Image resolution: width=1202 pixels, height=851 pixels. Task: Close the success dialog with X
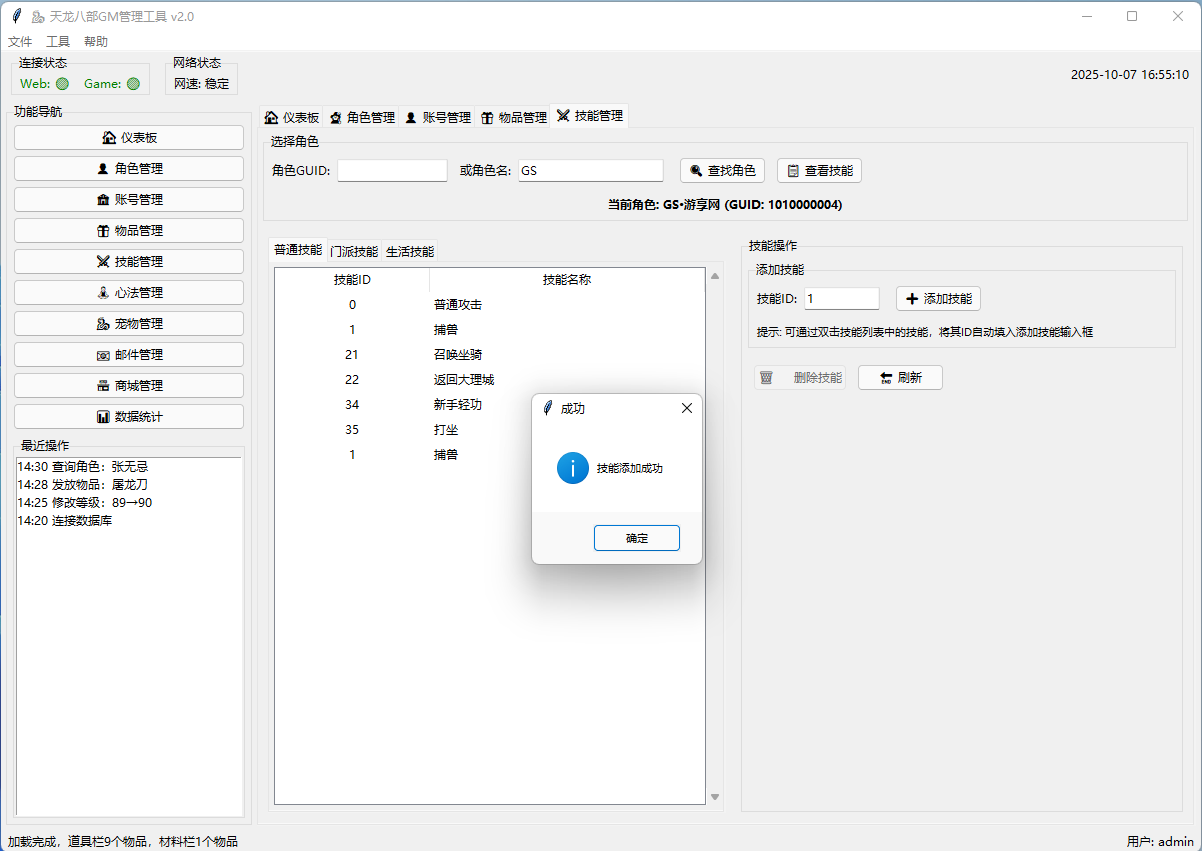coord(686,409)
